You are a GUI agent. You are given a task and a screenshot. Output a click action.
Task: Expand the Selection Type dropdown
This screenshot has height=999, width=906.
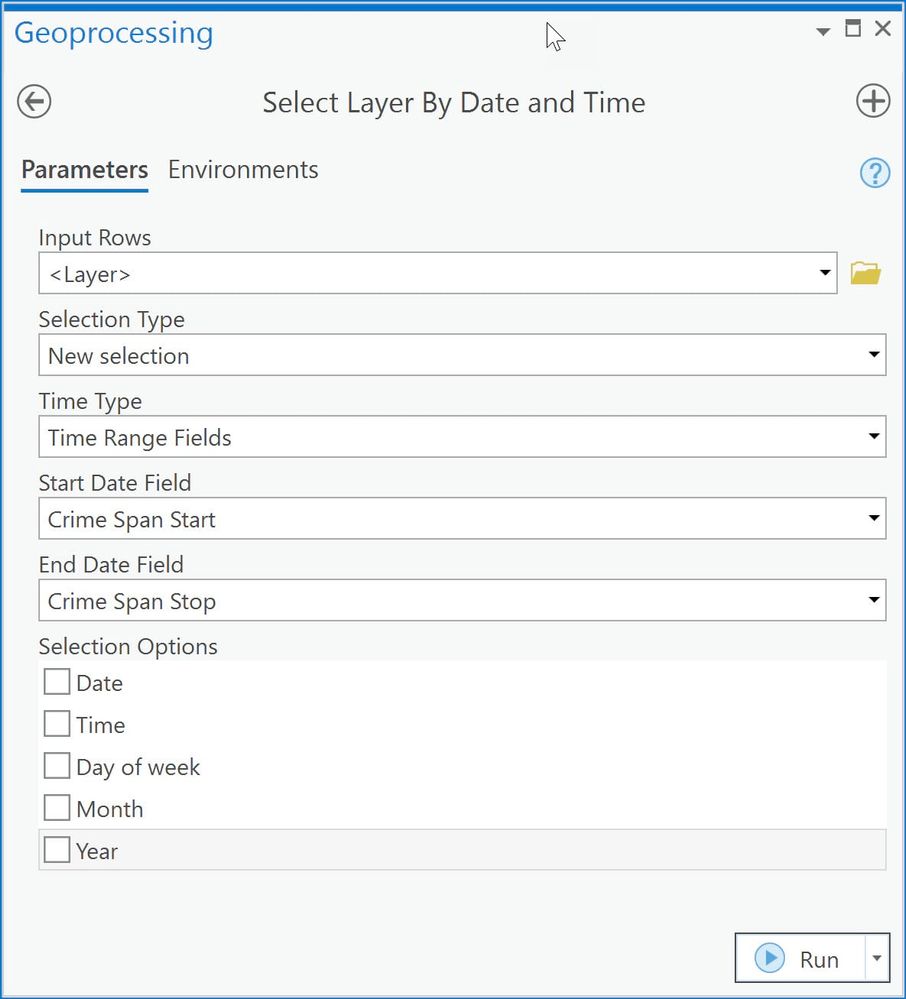pyautogui.click(x=873, y=355)
